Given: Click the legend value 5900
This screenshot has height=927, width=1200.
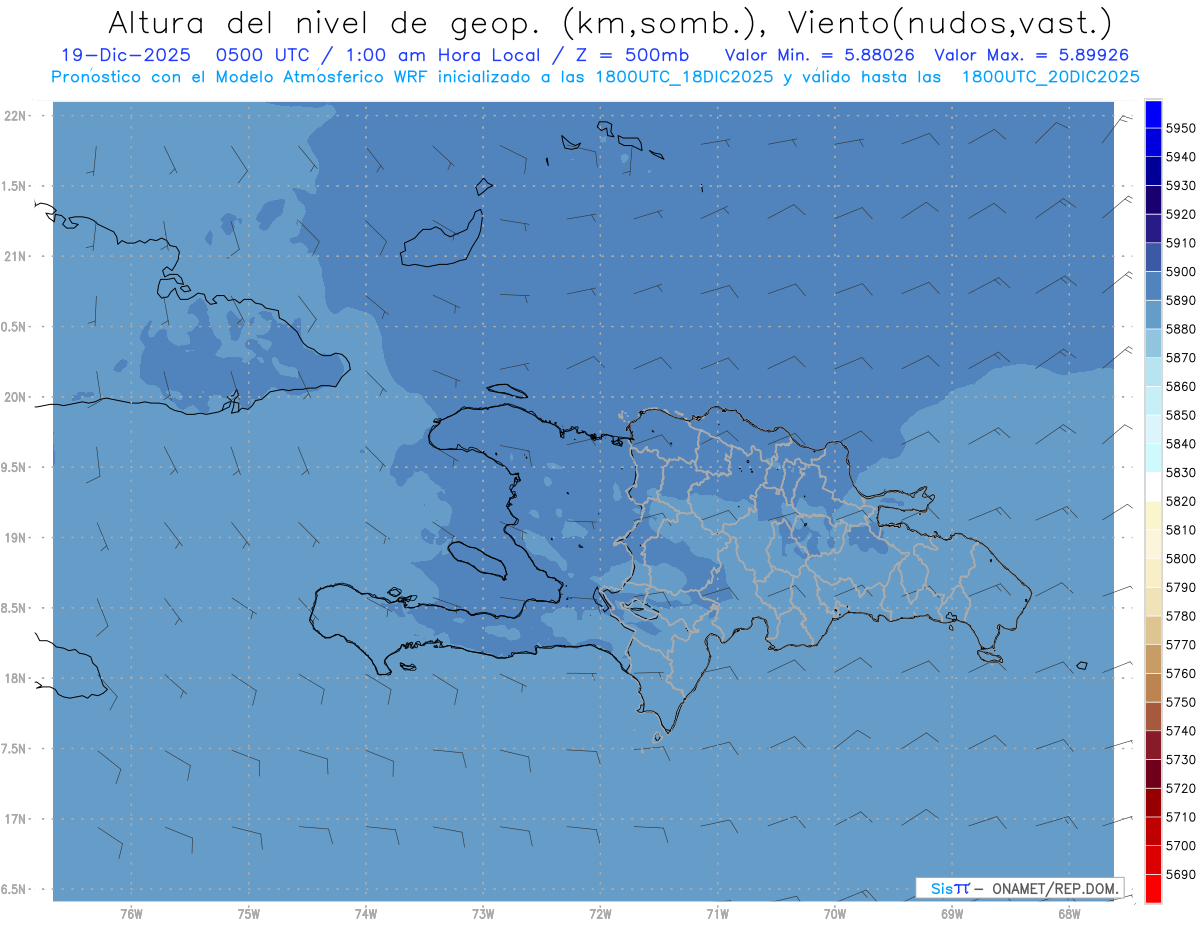Looking at the screenshot, I should [1181, 272].
